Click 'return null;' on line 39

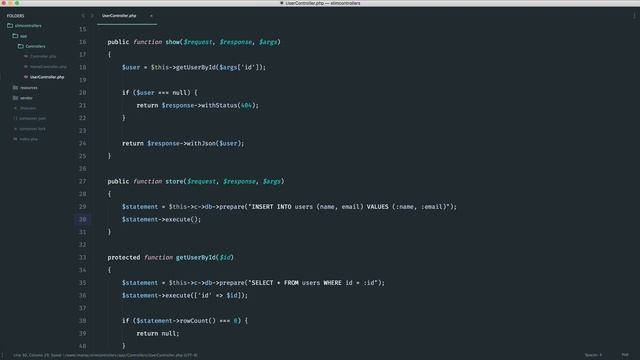[158, 333]
